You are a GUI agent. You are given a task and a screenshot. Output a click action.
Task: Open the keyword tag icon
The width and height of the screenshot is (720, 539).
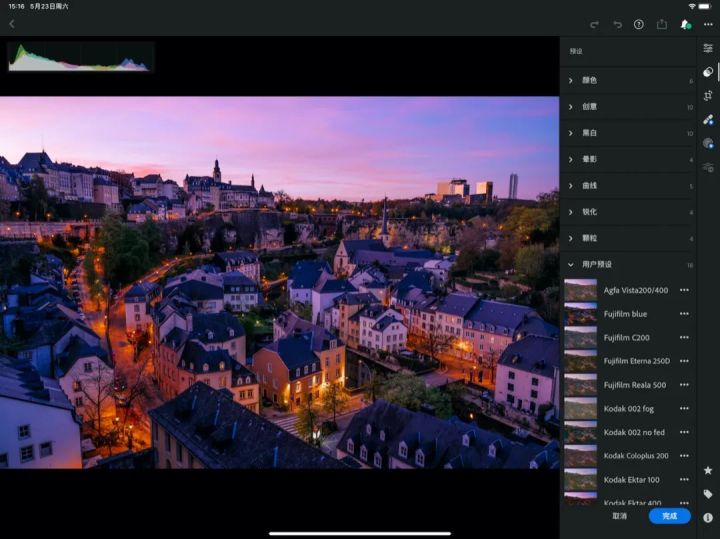tap(708, 494)
